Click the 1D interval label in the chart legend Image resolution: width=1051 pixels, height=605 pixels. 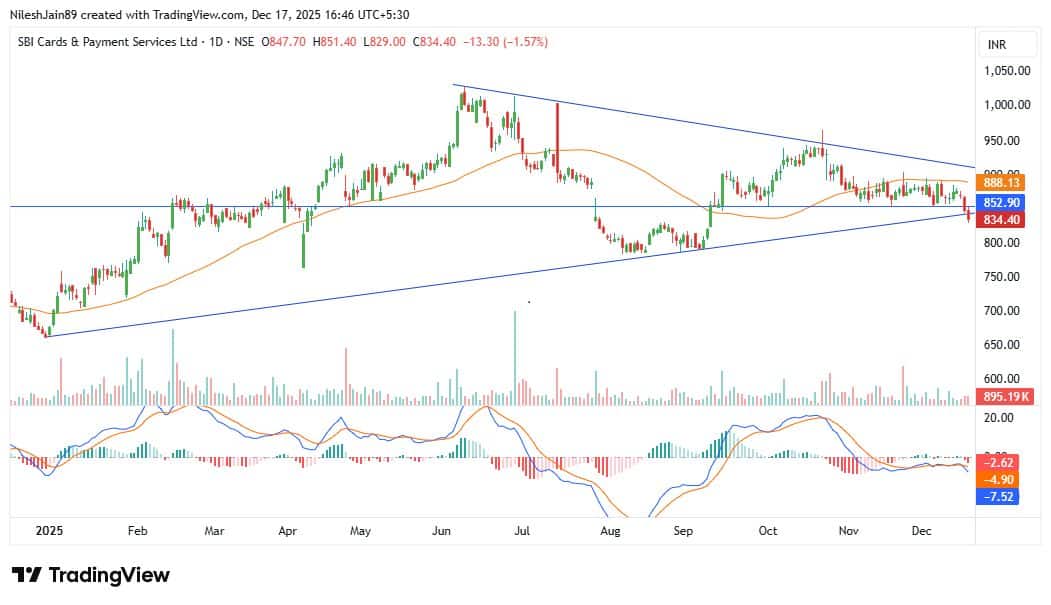click(x=216, y=42)
